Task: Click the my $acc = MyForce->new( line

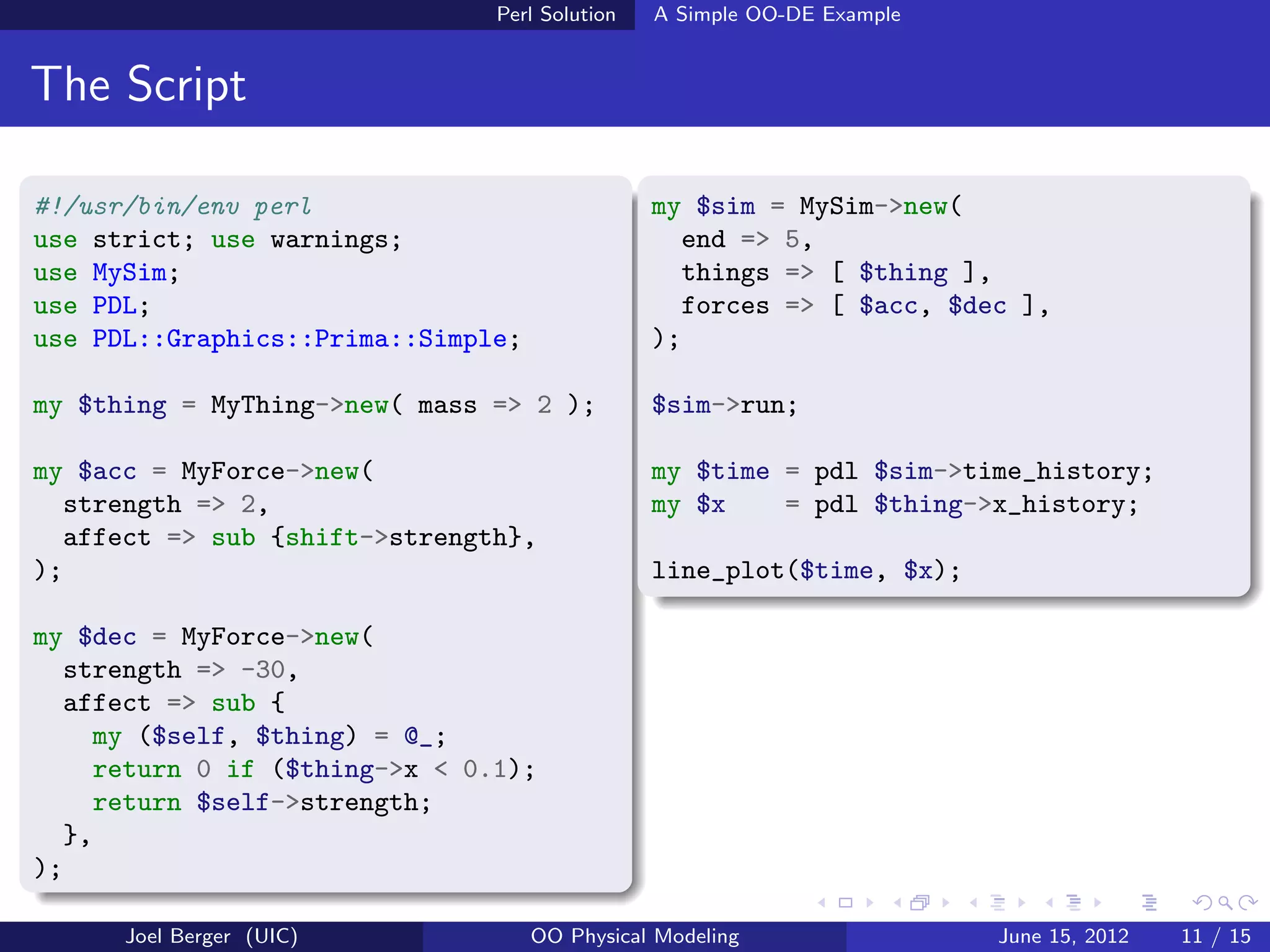Action: click(203, 472)
